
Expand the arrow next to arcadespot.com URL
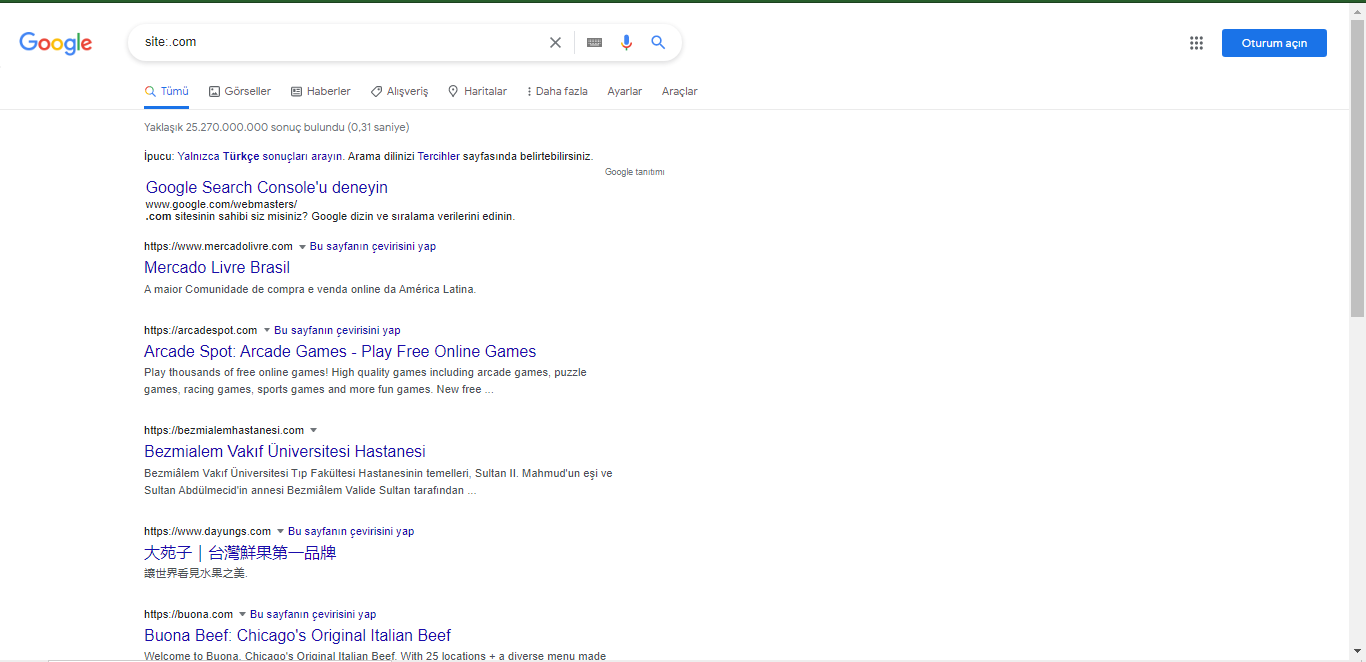[267, 331]
